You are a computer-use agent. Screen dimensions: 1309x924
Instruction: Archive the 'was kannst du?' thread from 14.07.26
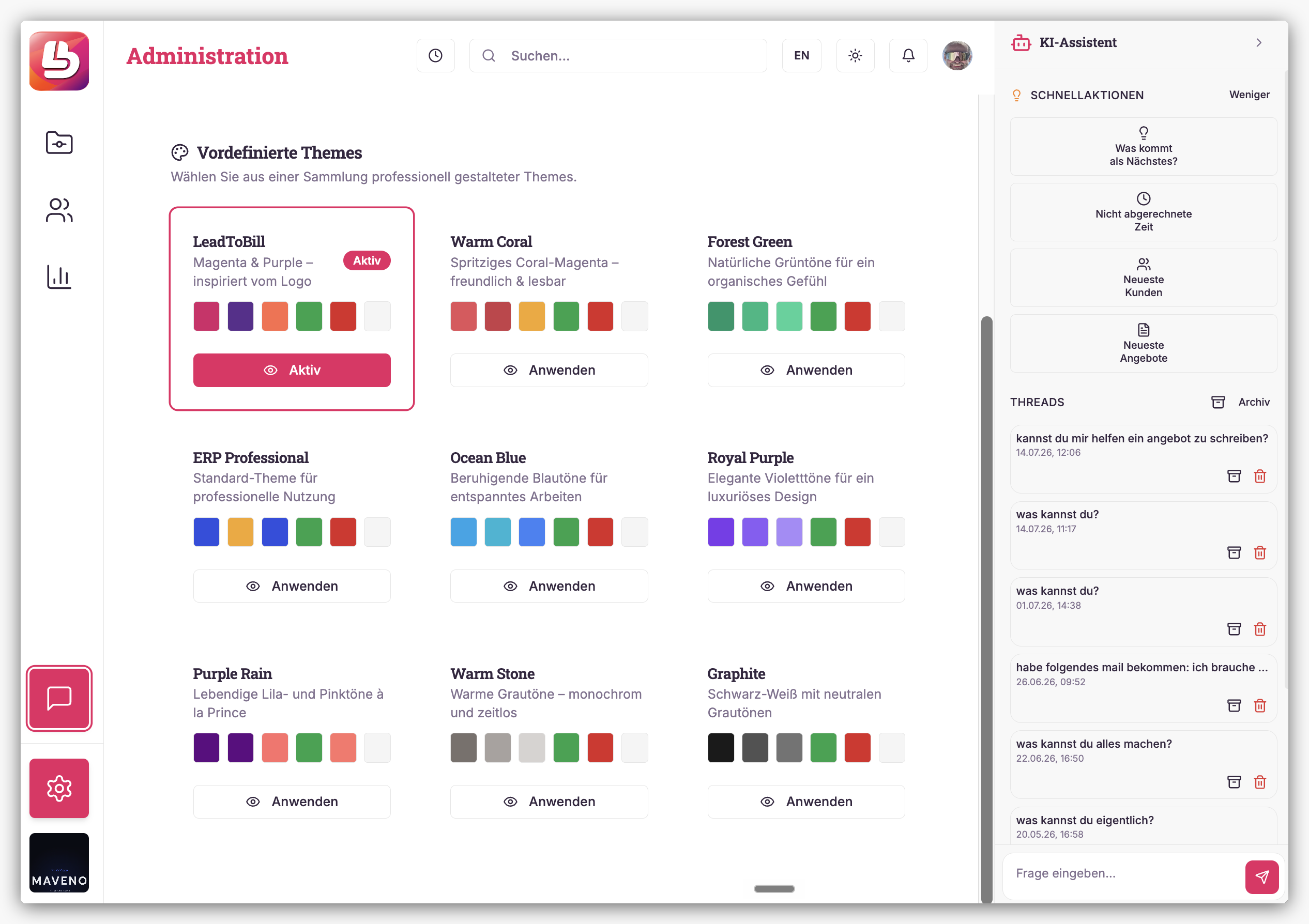pos(1234,552)
